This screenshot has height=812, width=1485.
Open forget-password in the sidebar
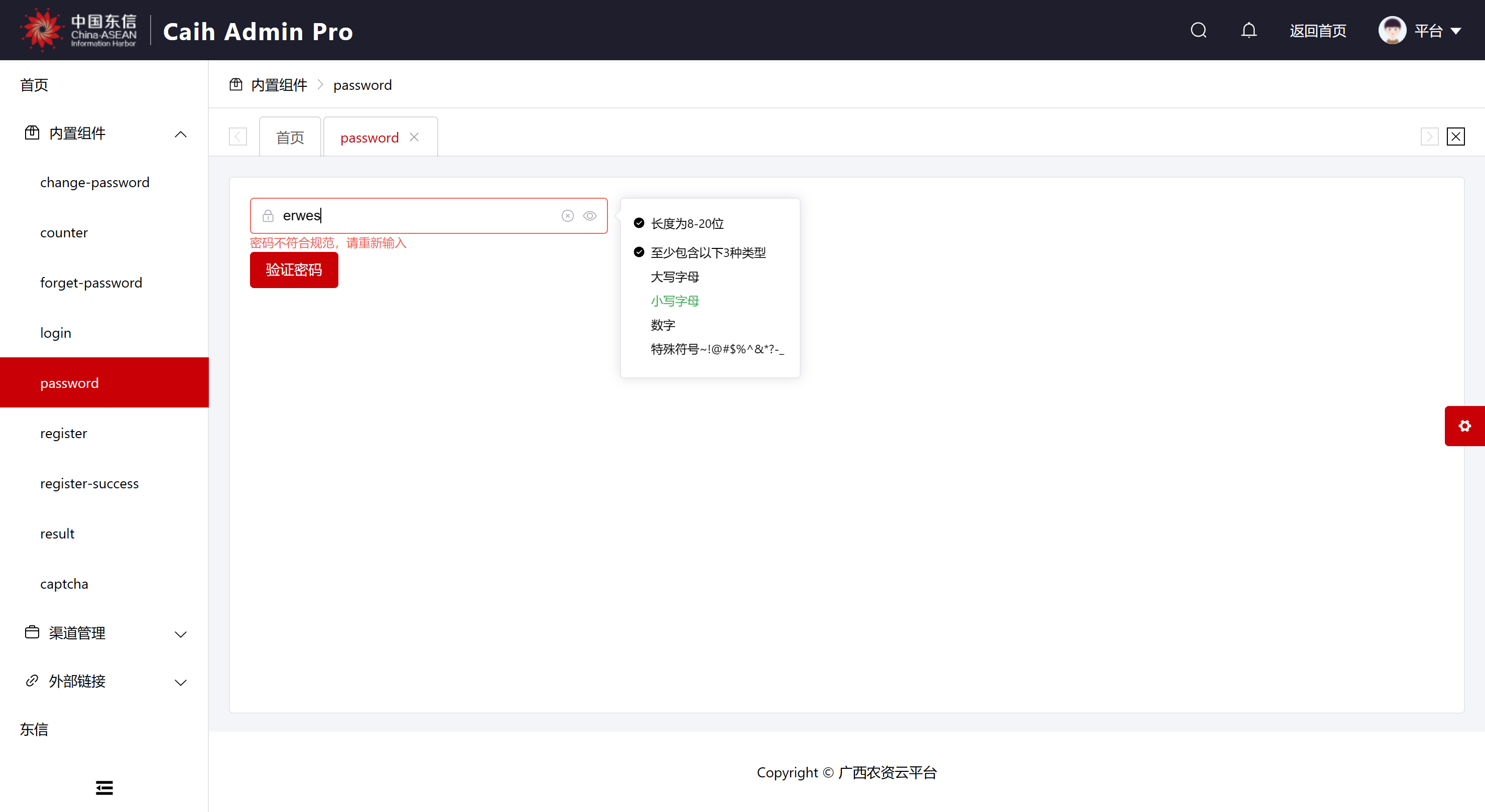tap(91, 283)
